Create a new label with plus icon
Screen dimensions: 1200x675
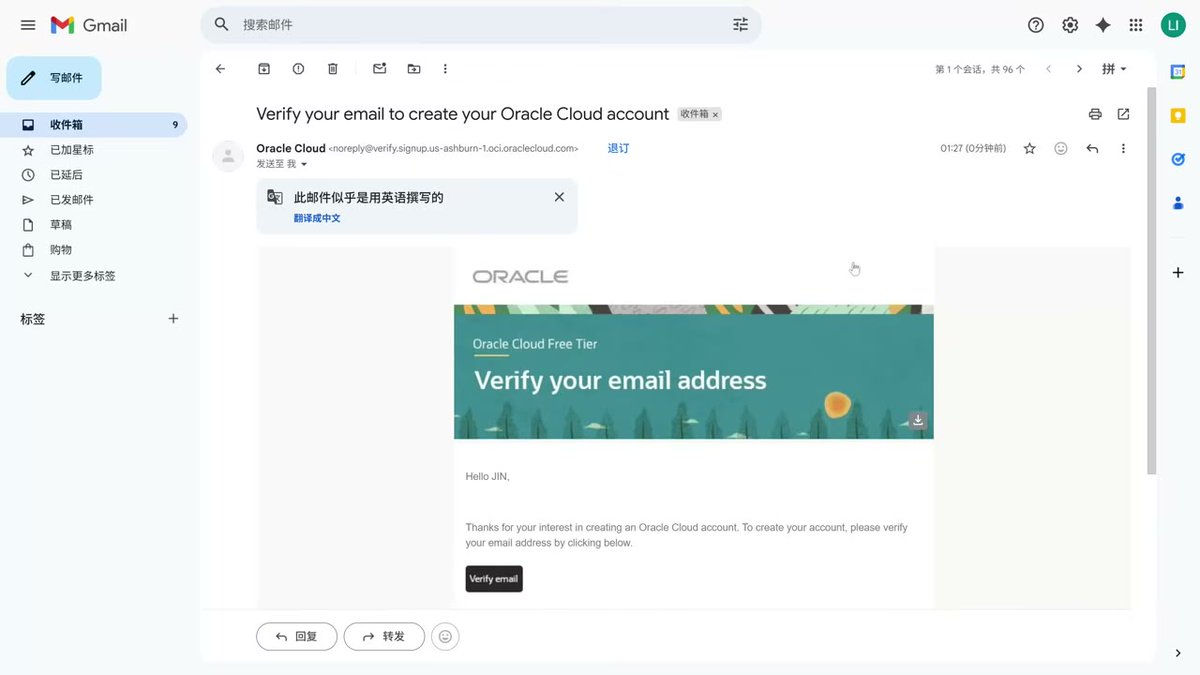[x=173, y=319]
